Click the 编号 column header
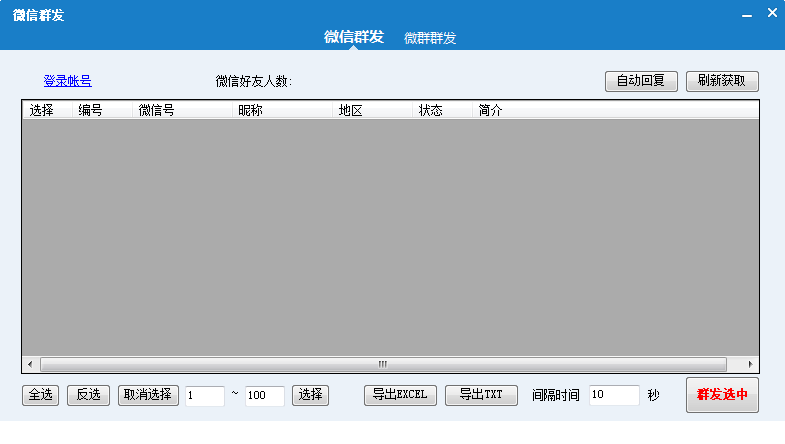The width and height of the screenshot is (785, 444). 102,110
